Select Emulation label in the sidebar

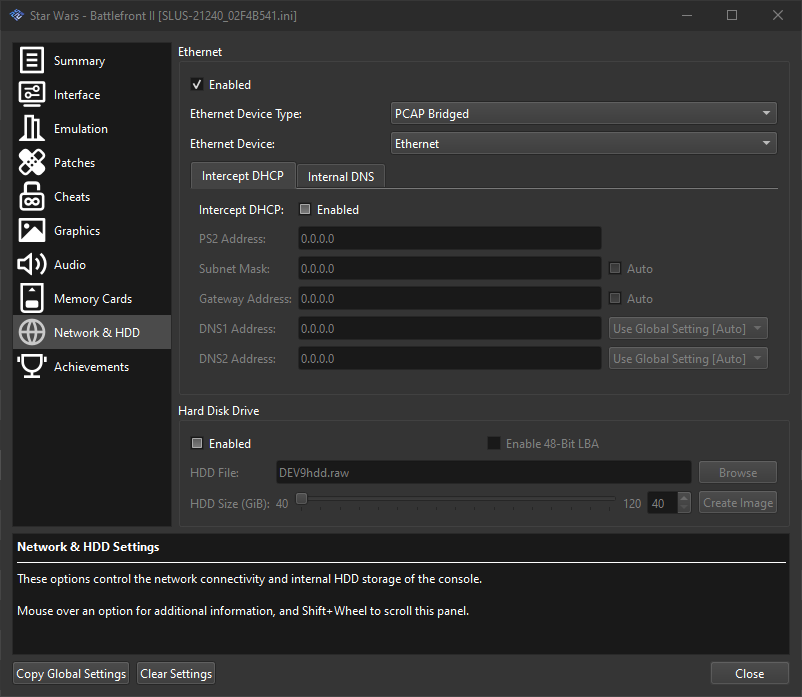[x=81, y=129]
